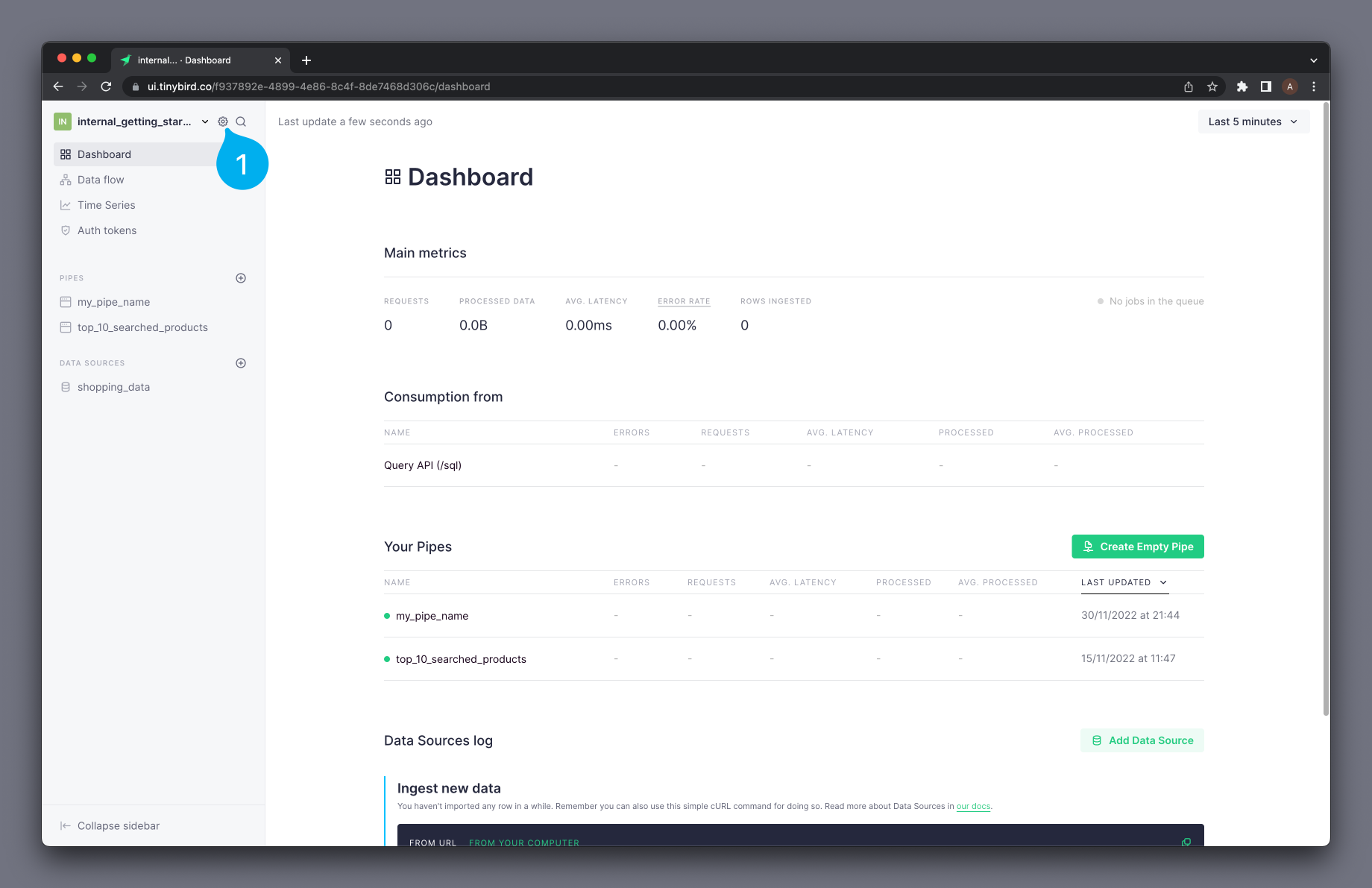
Task: Sort pipes by Last Updated column
Action: click(1124, 582)
